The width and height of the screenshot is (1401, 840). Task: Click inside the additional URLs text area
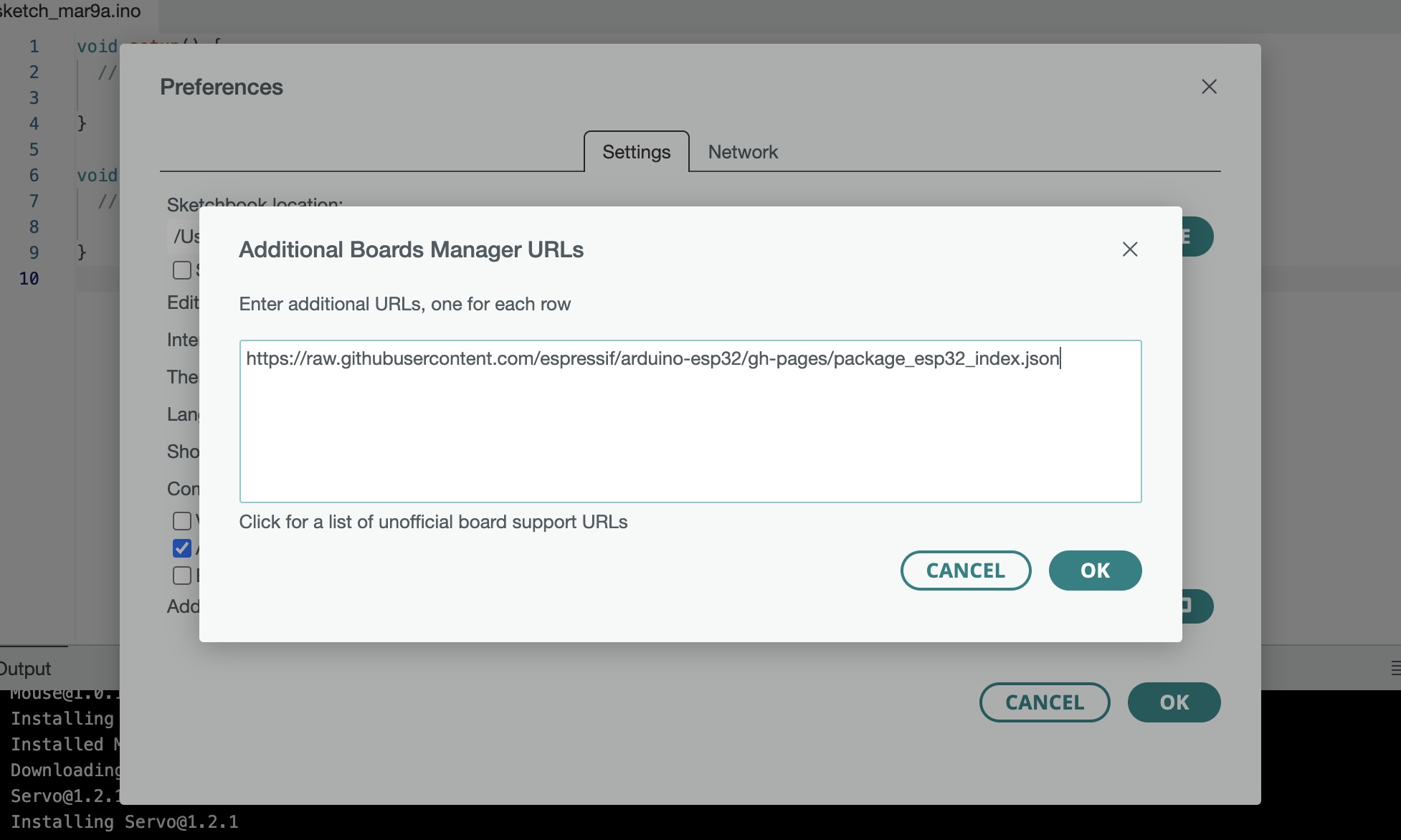tap(690, 421)
